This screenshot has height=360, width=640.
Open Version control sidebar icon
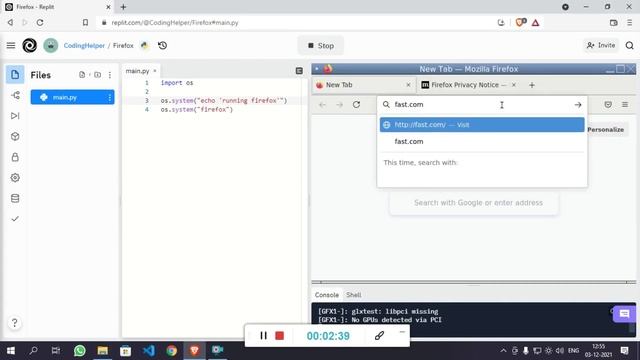click(x=15, y=96)
